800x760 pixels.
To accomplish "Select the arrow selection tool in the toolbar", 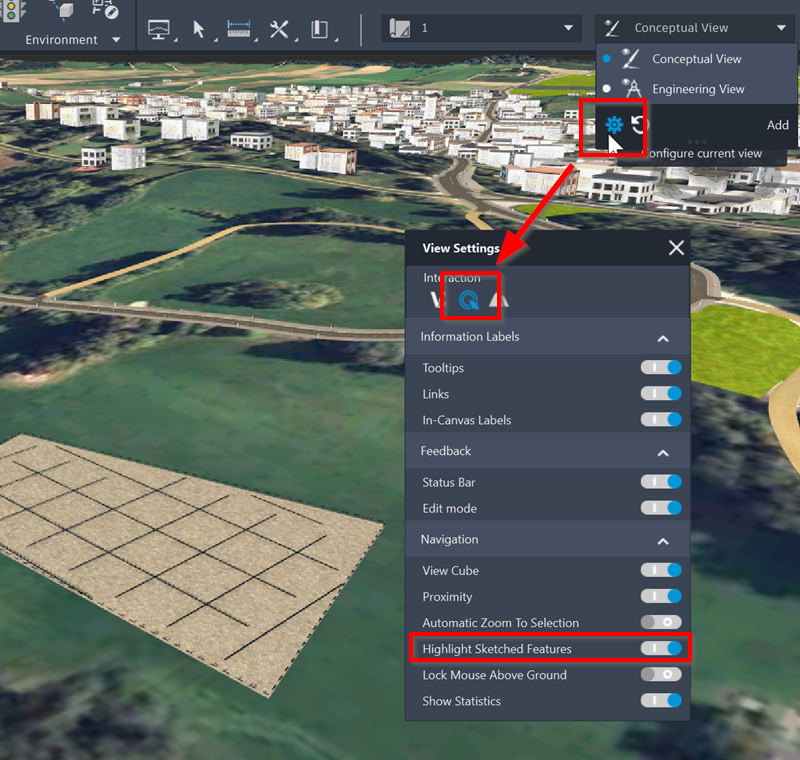I will tap(199, 28).
